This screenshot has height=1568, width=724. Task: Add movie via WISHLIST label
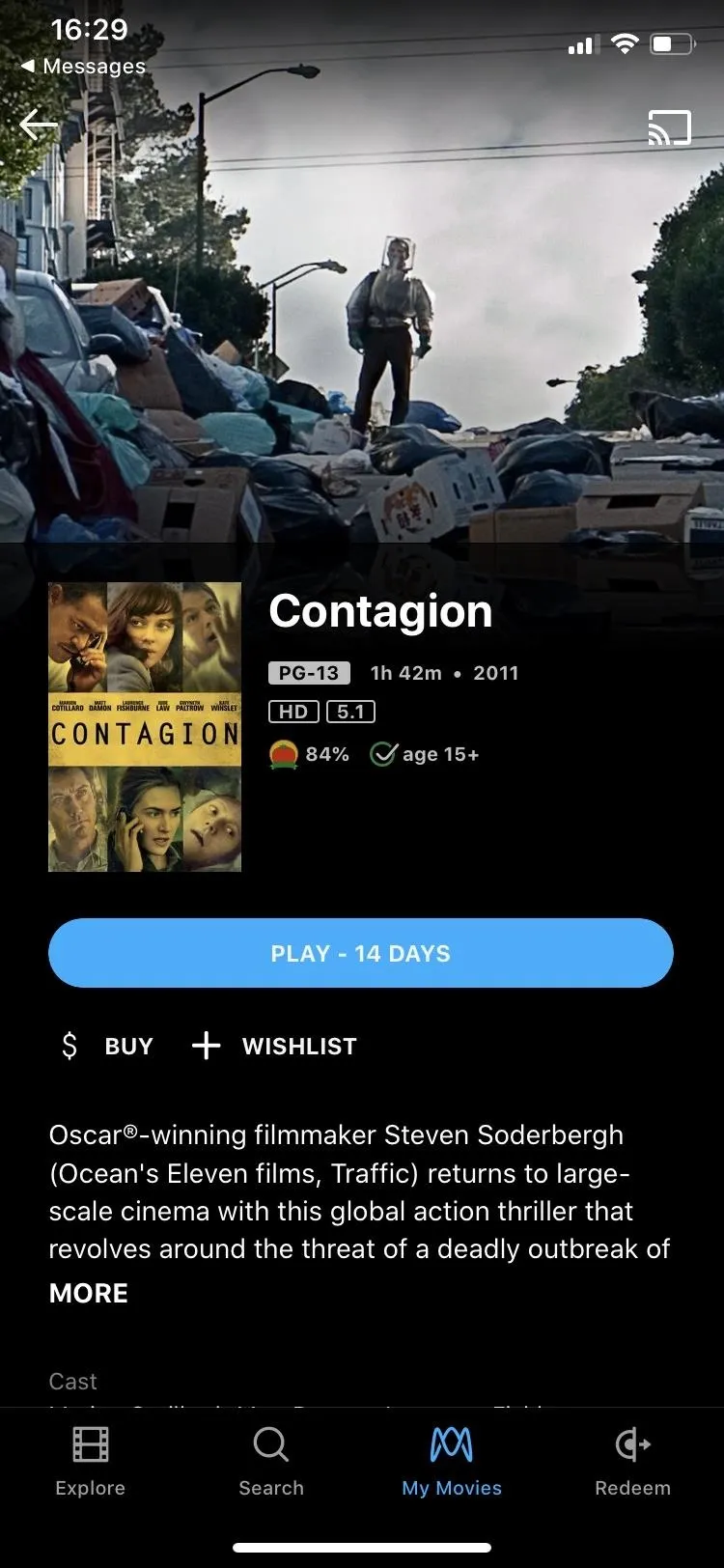tap(299, 1046)
